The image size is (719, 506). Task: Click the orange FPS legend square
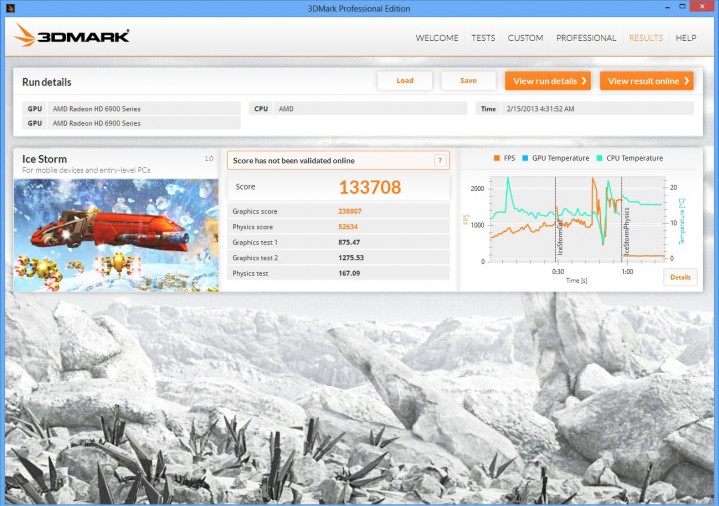tap(497, 158)
